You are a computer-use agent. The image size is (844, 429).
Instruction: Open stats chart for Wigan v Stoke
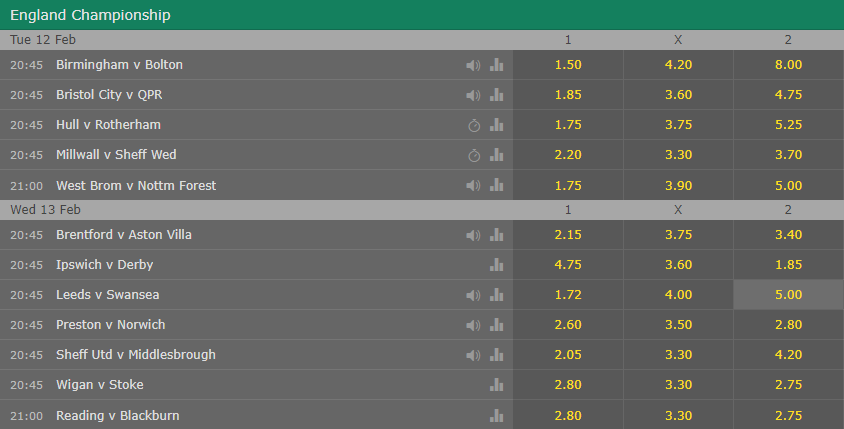497,385
